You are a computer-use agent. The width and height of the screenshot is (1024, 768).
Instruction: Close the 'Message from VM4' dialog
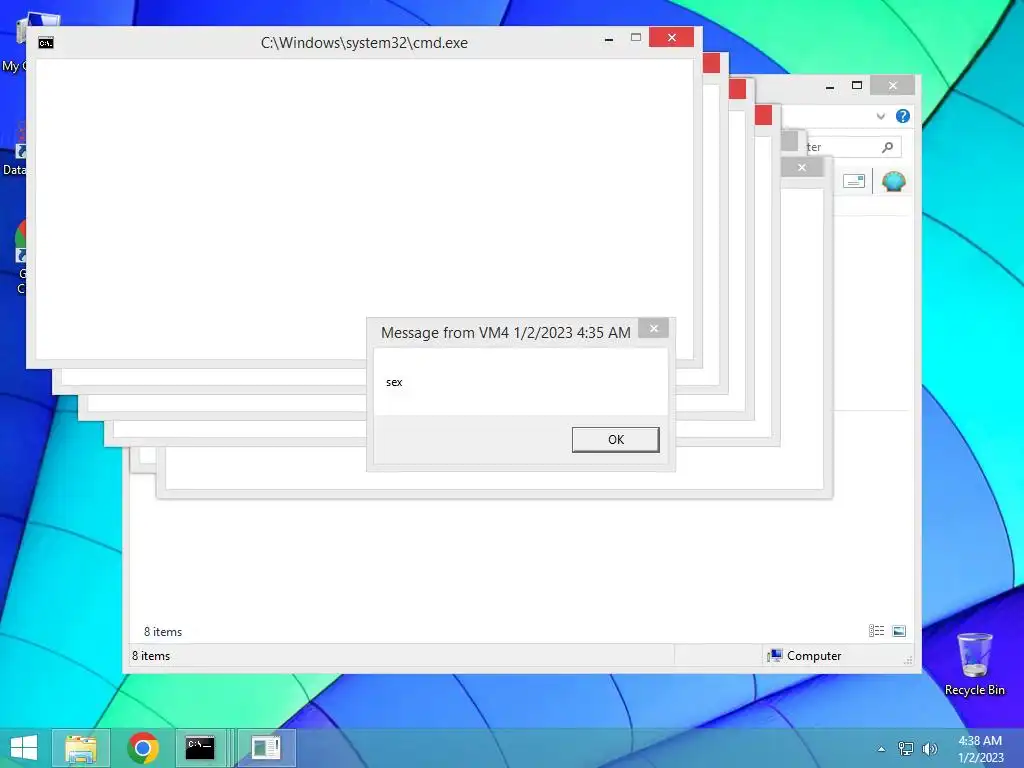pyautogui.click(x=654, y=328)
